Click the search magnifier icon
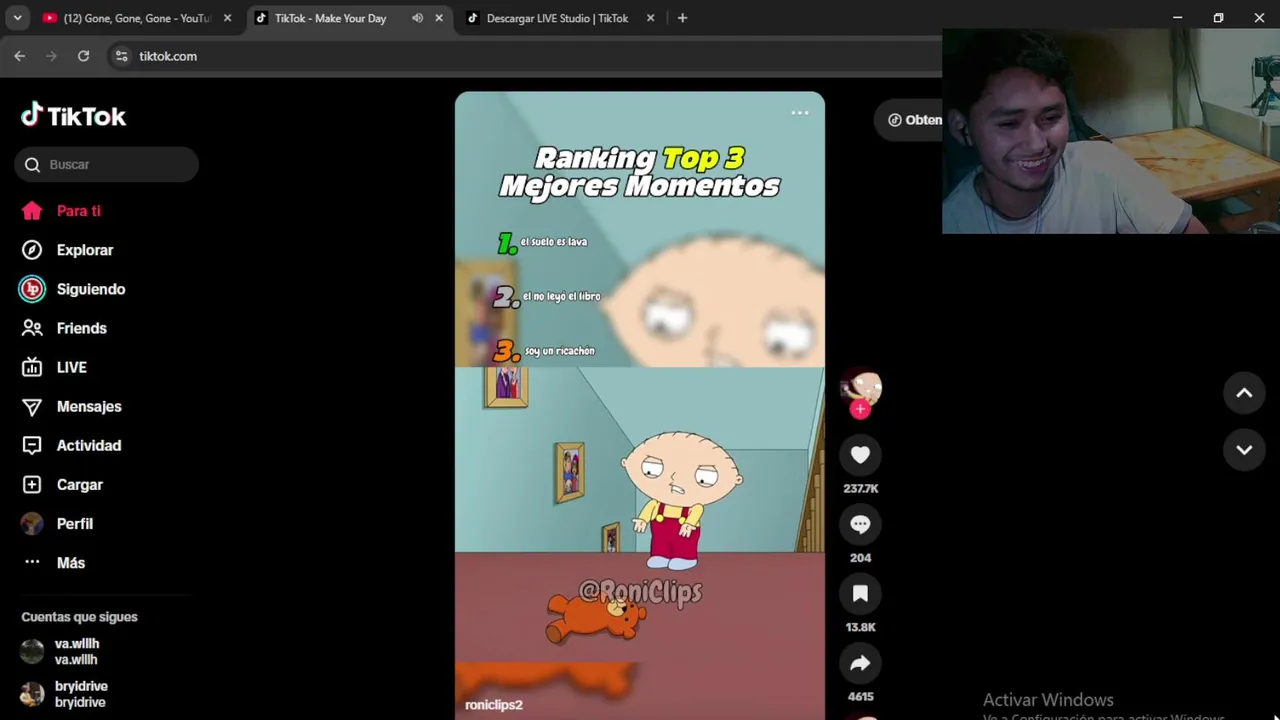This screenshot has width=1280, height=720. (x=32, y=165)
